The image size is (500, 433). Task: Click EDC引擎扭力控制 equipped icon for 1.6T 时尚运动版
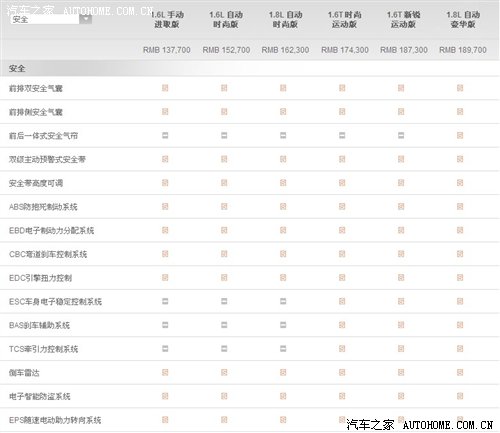tap(342, 277)
